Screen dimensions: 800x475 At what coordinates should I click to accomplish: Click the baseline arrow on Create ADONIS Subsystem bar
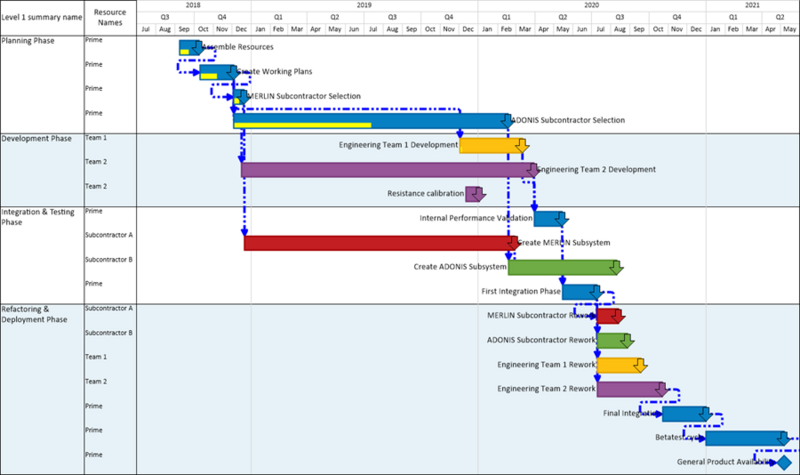pyautogui.click(x=616, y=267)
